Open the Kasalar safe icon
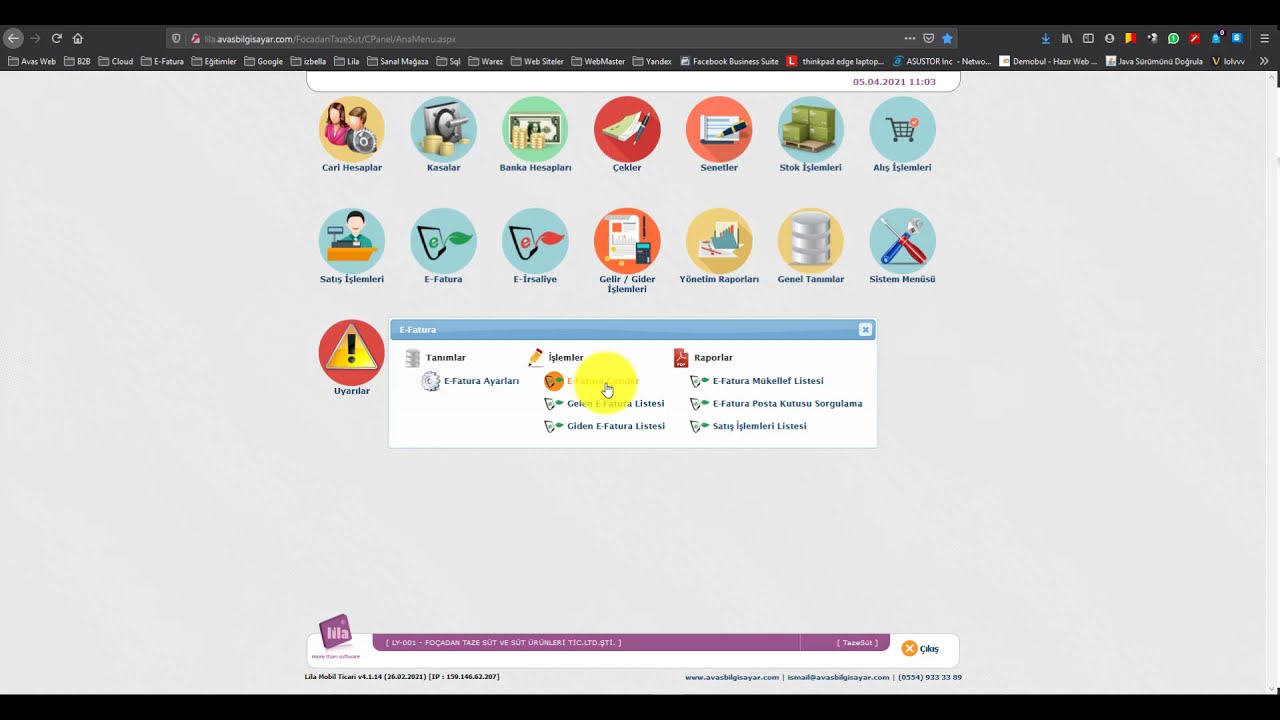Viewport: 1280px width, 720px height. click(x=443, y=130)
